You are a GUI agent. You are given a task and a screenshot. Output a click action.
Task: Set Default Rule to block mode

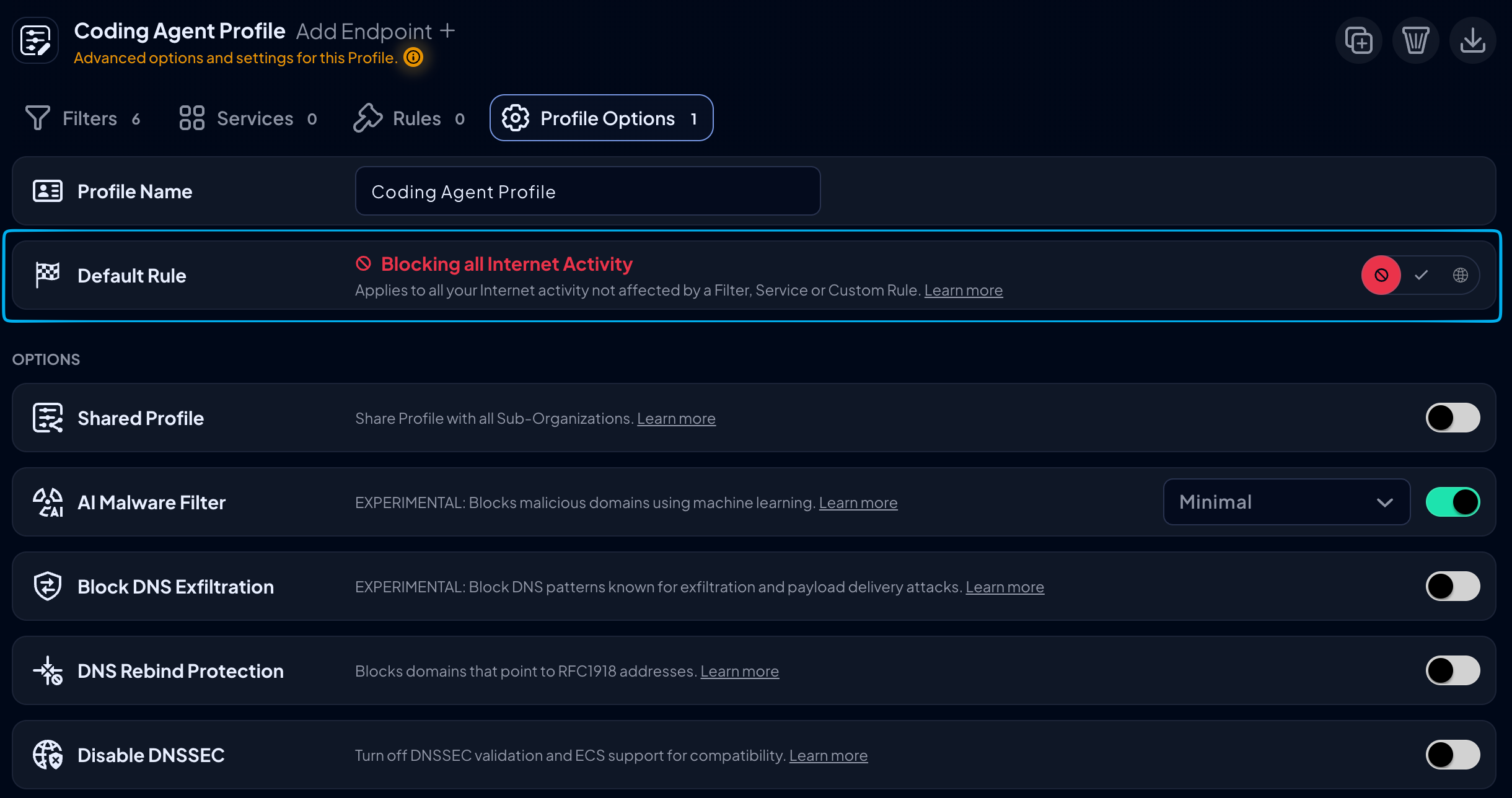tap(1381, 275)
